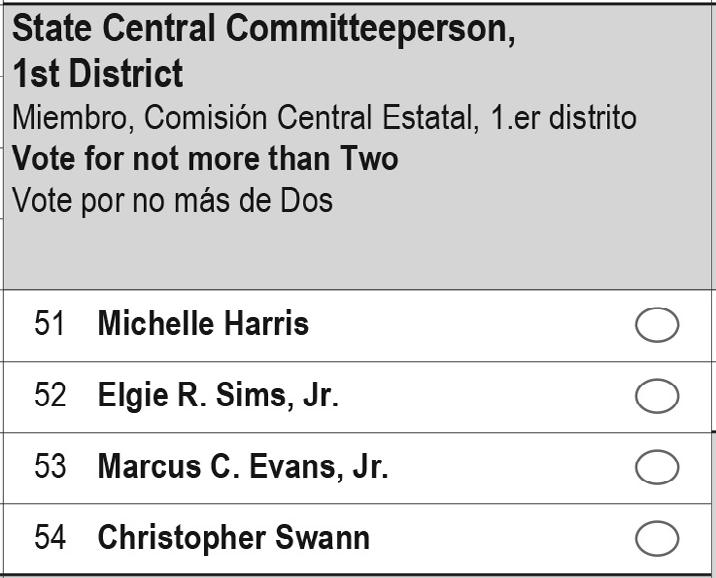Screen dimensions: 716x578
Task: Click the 1st District heading line
Action: click(x=98, y=73)
